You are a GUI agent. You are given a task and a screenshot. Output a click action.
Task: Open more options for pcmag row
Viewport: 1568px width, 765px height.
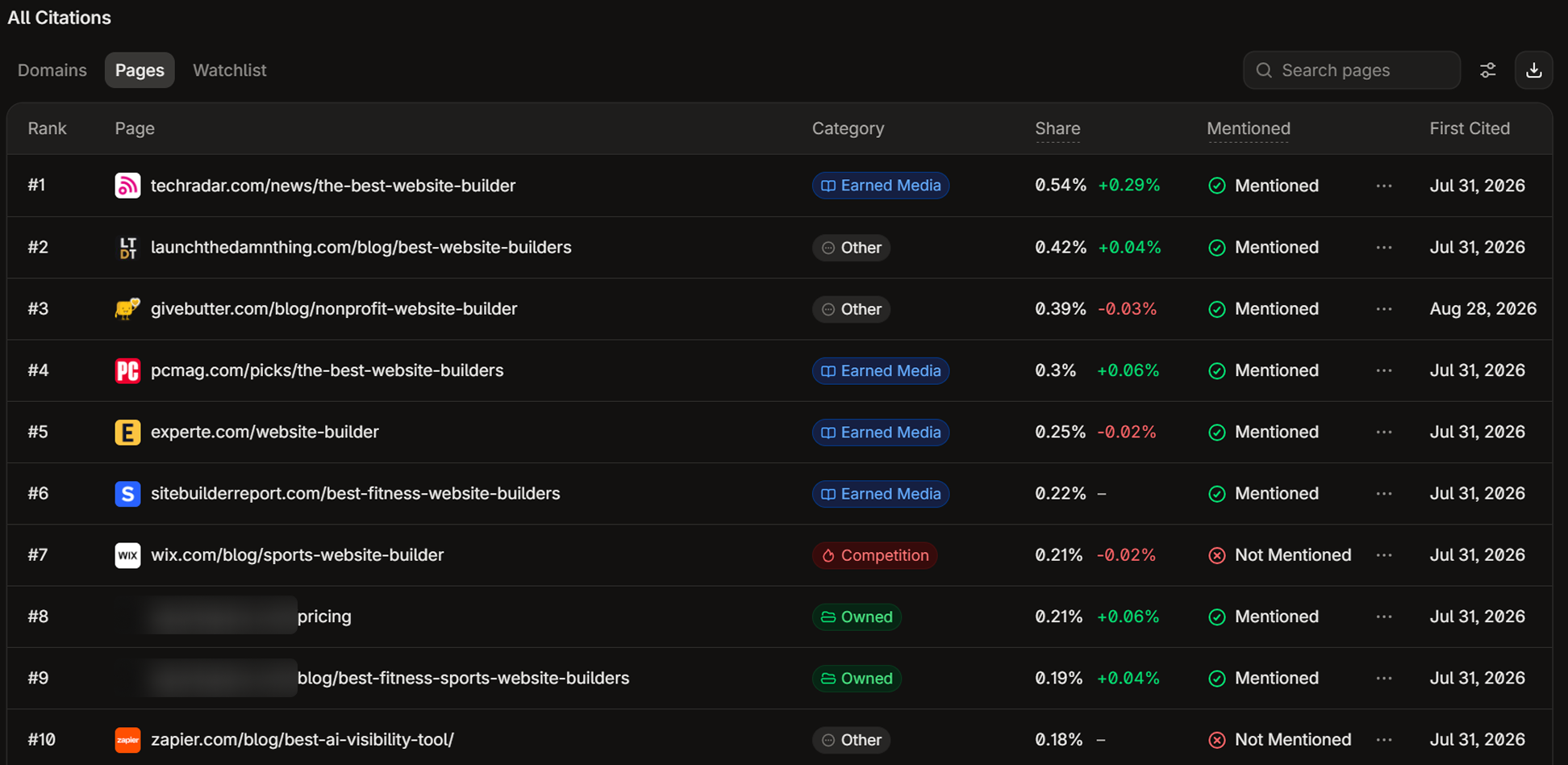tap(1384, 370)
